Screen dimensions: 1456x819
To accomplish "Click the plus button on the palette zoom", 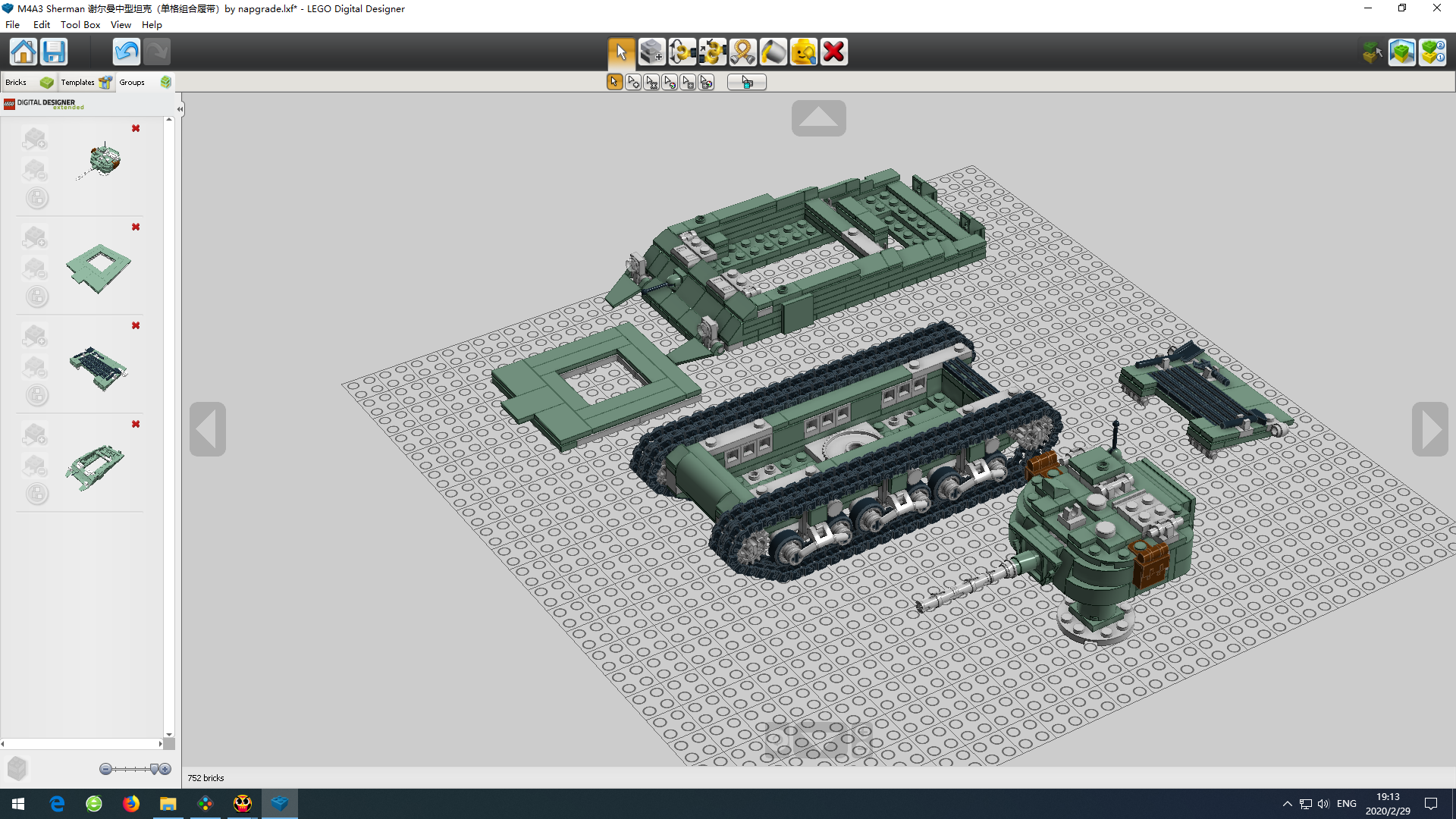I will point(165,769).
